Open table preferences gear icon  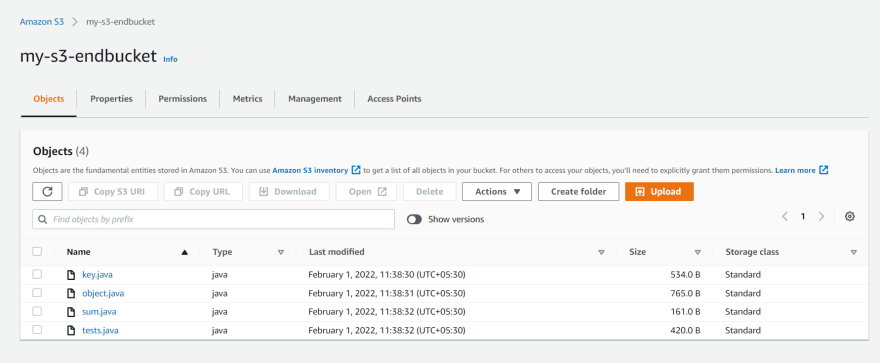point(850,217)
